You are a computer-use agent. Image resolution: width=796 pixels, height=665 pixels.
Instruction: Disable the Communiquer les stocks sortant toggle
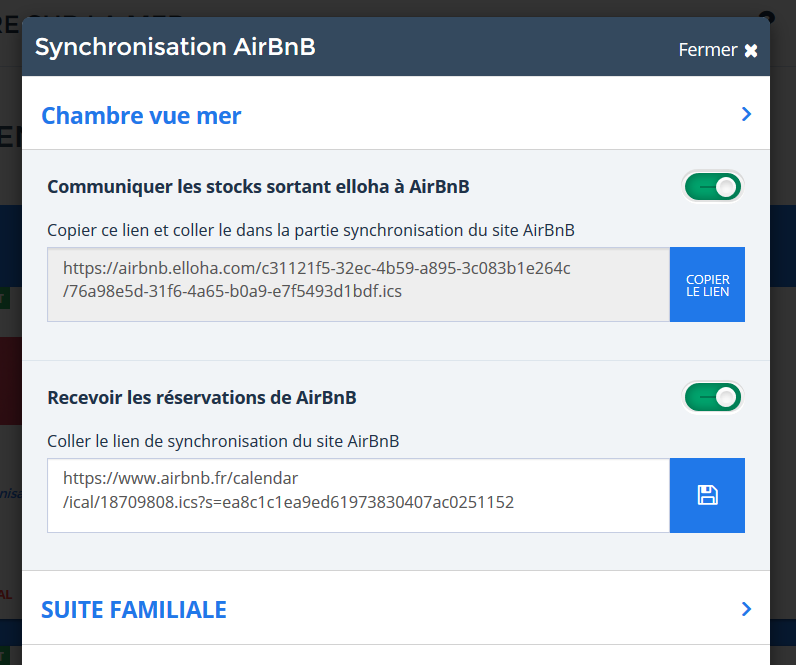coord(713,187)
